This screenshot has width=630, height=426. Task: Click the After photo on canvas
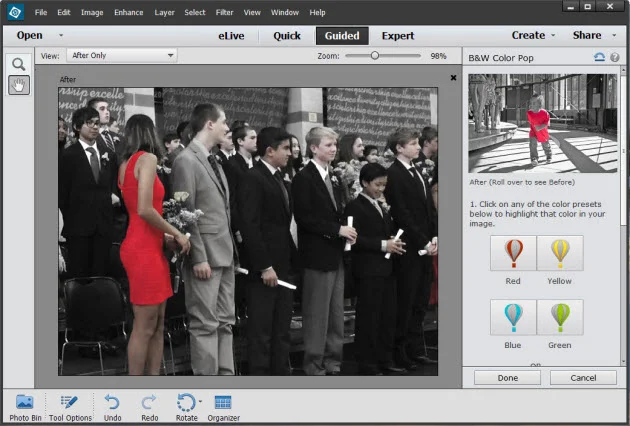click(248, 231)
